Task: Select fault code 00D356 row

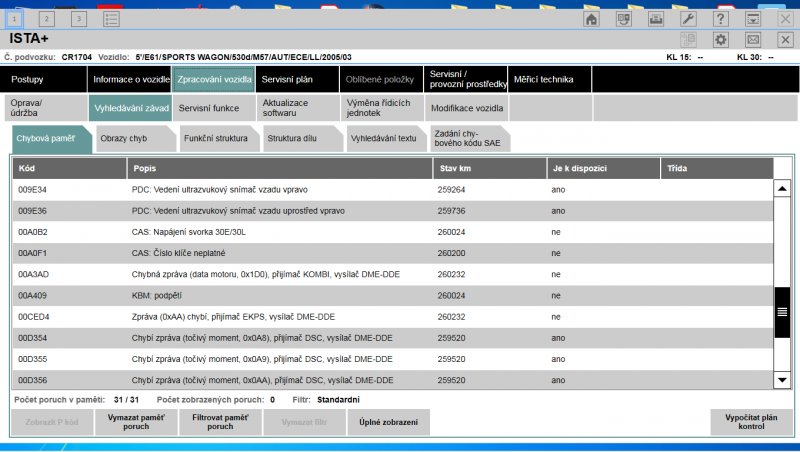Action: click(393, 380)
